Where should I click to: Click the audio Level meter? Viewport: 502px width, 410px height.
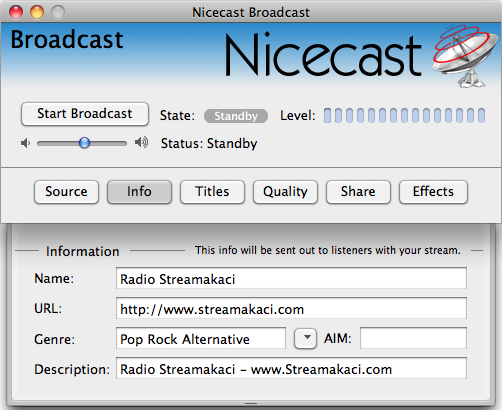pos(404,115)
